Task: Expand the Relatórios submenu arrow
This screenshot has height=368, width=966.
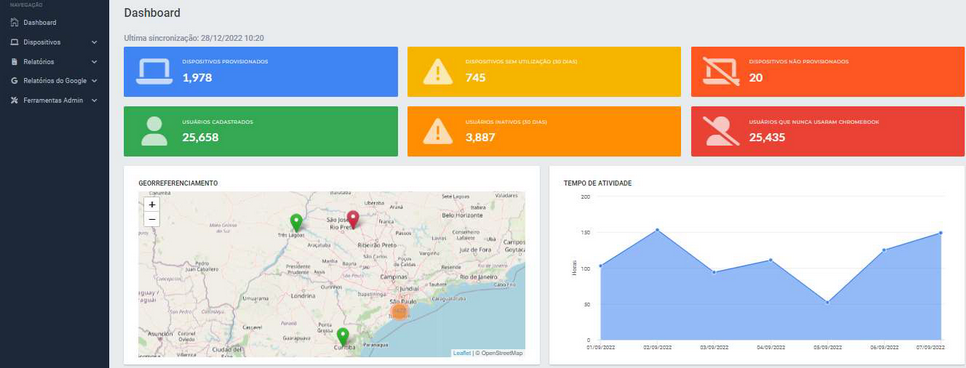Action: (94, 62)
